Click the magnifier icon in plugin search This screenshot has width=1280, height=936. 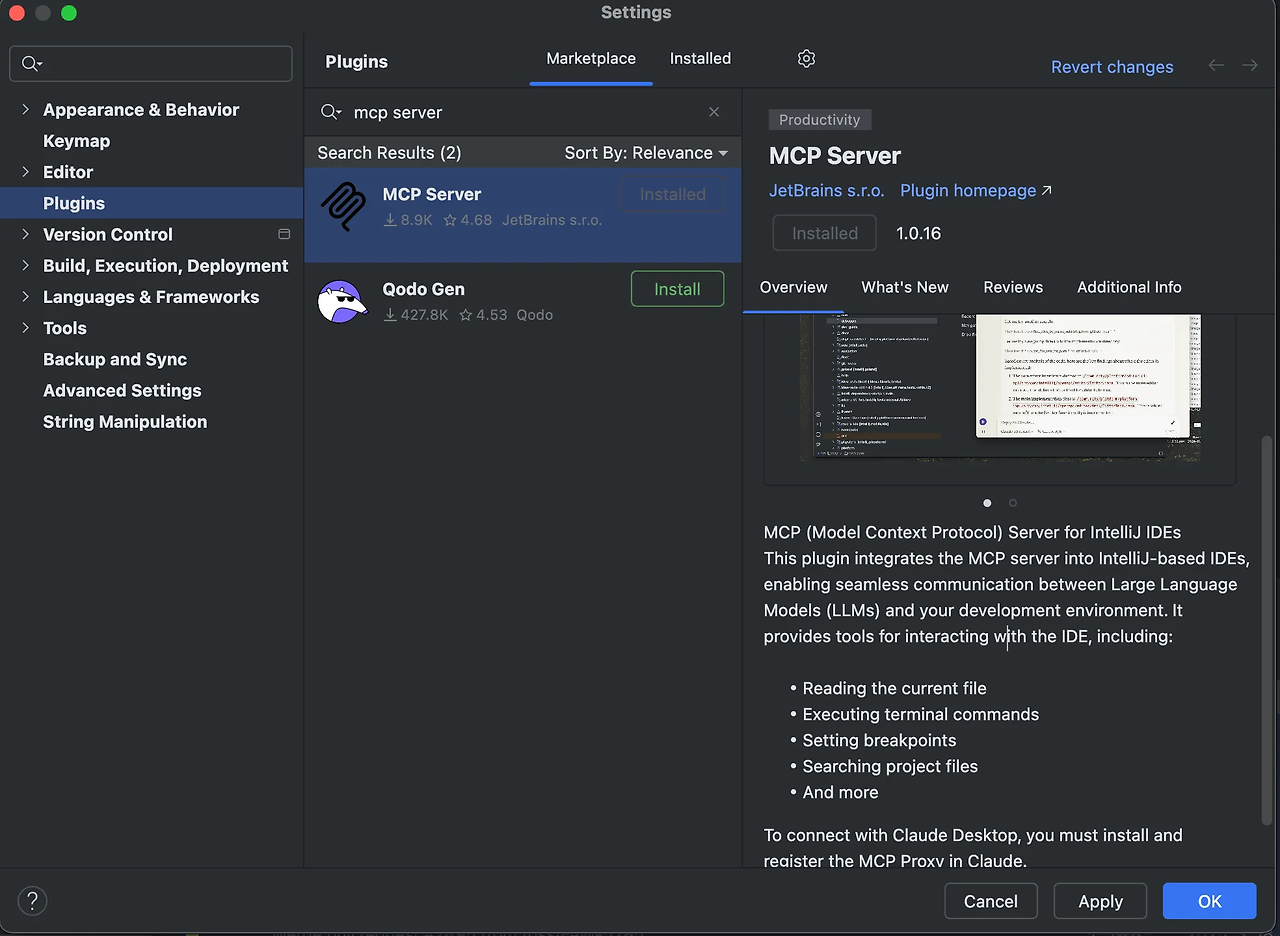tap(330, 112)
